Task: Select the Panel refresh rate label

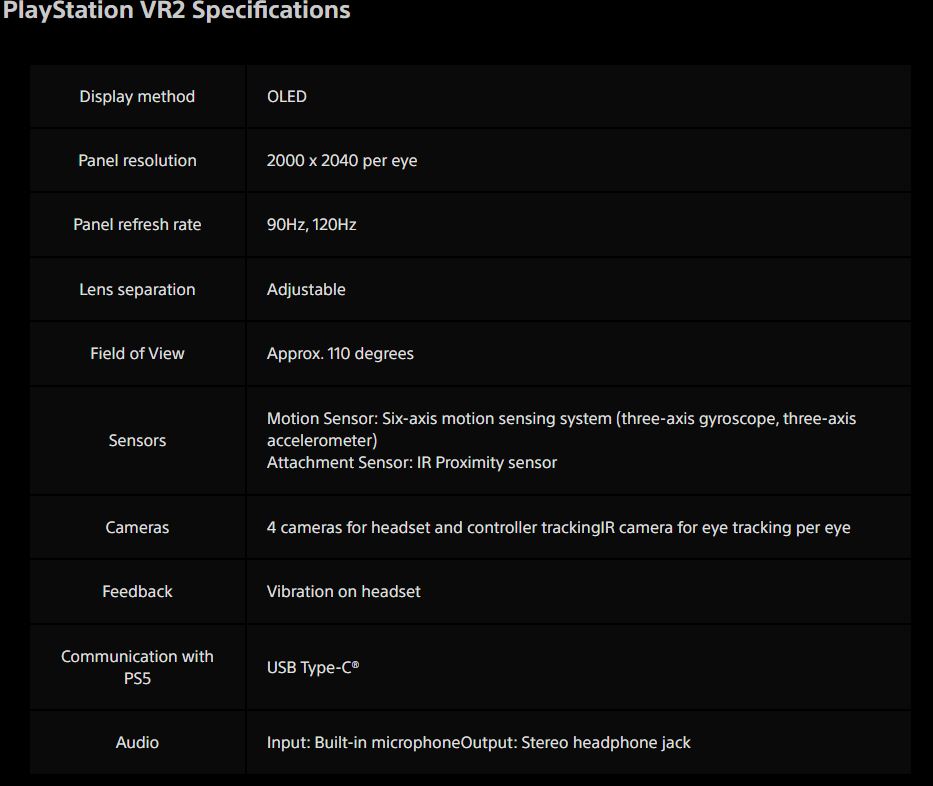Action: (x=137, y=224)
